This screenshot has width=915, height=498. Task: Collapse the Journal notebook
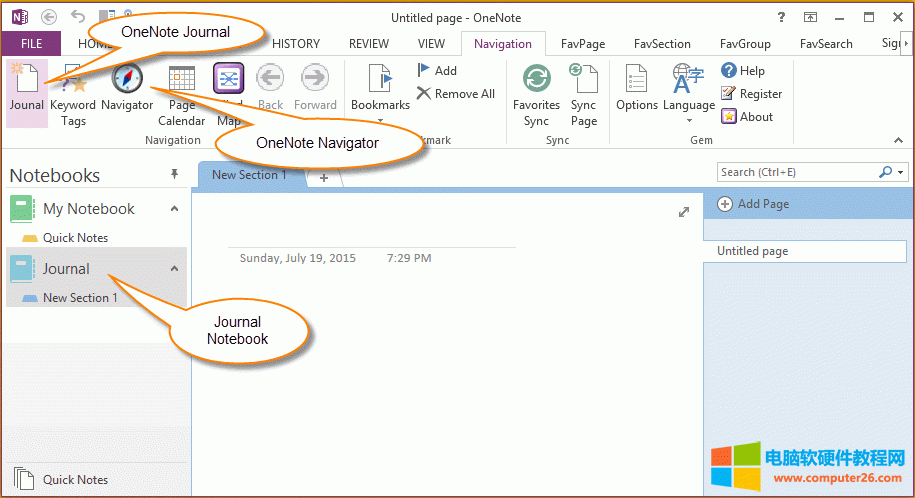pyautogui.click(x=174, y=269)
